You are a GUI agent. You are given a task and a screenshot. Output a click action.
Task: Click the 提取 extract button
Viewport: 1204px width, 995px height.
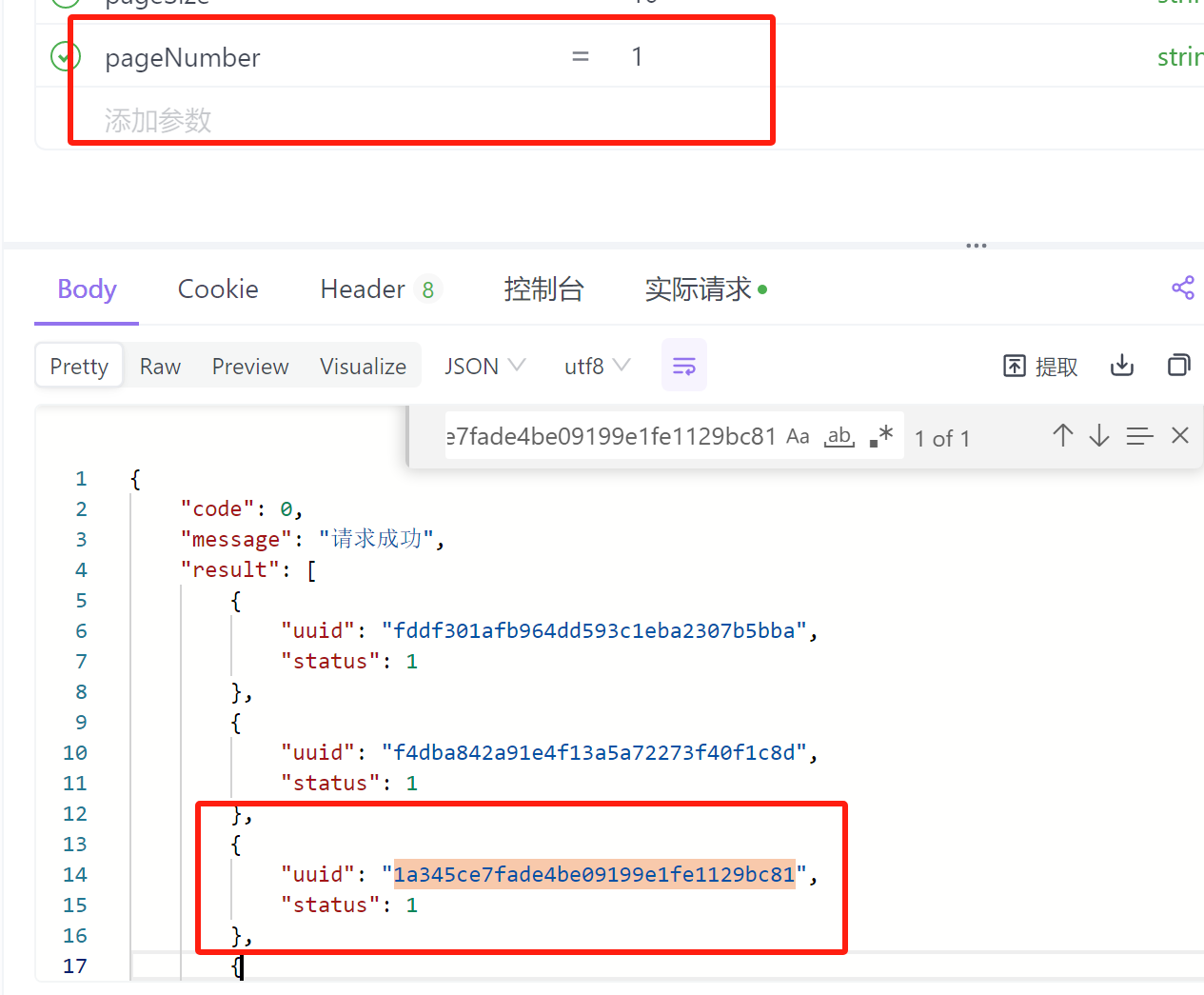click(x=1041, y=367)
